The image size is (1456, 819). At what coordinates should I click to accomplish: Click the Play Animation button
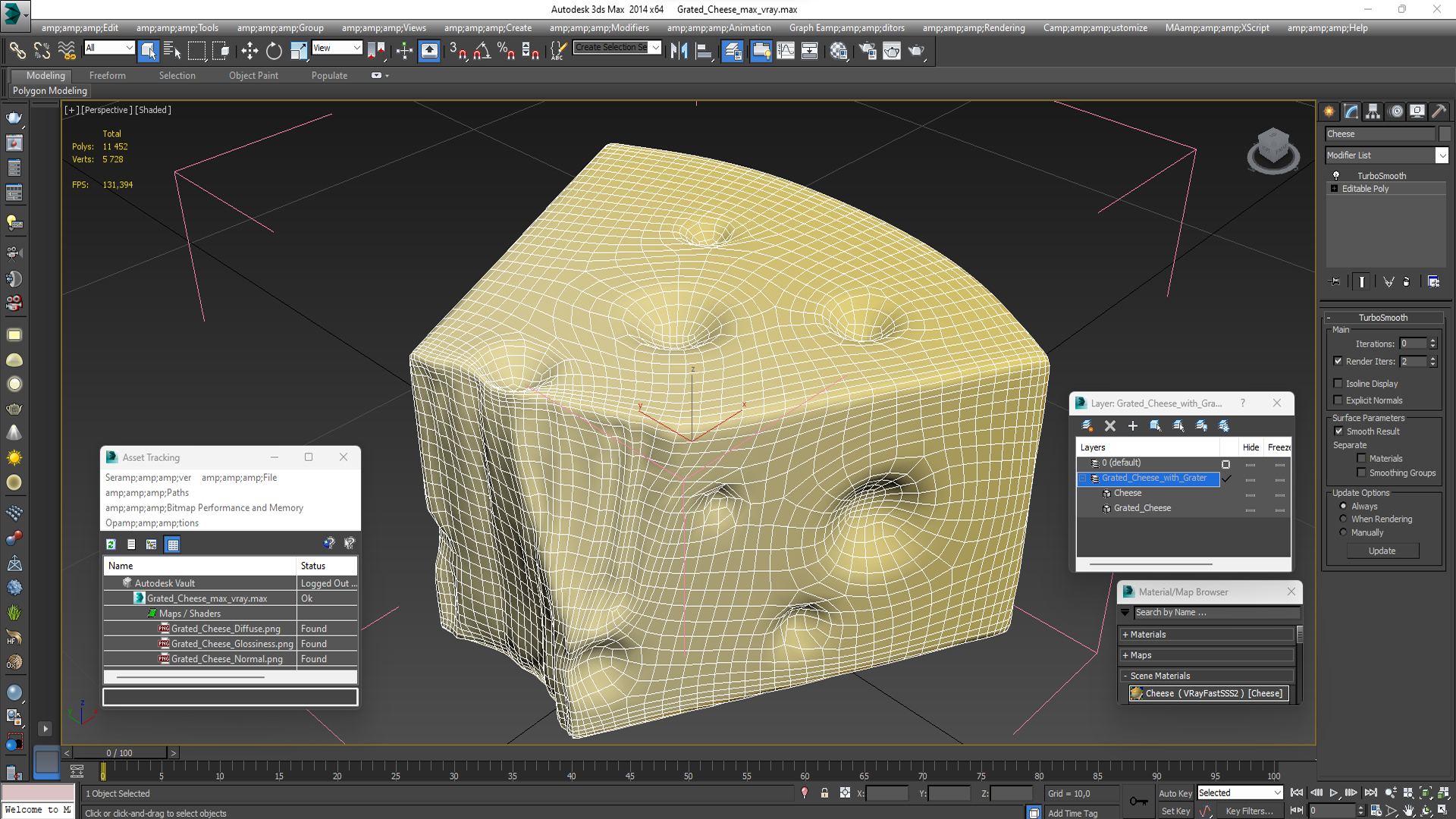[x=1333, y=792]
